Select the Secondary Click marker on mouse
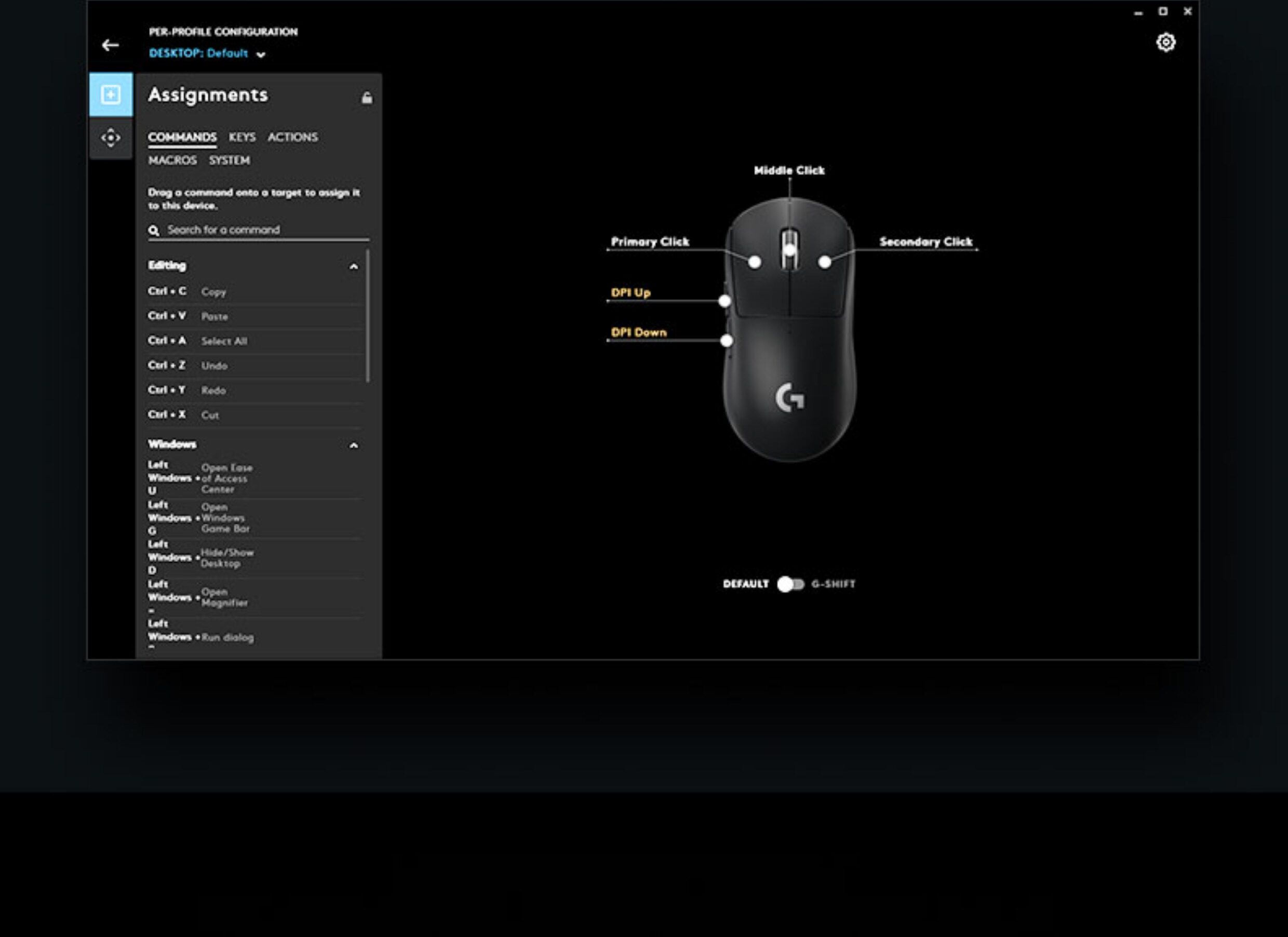Screen dimensions: 1288x937 (825, 262)
